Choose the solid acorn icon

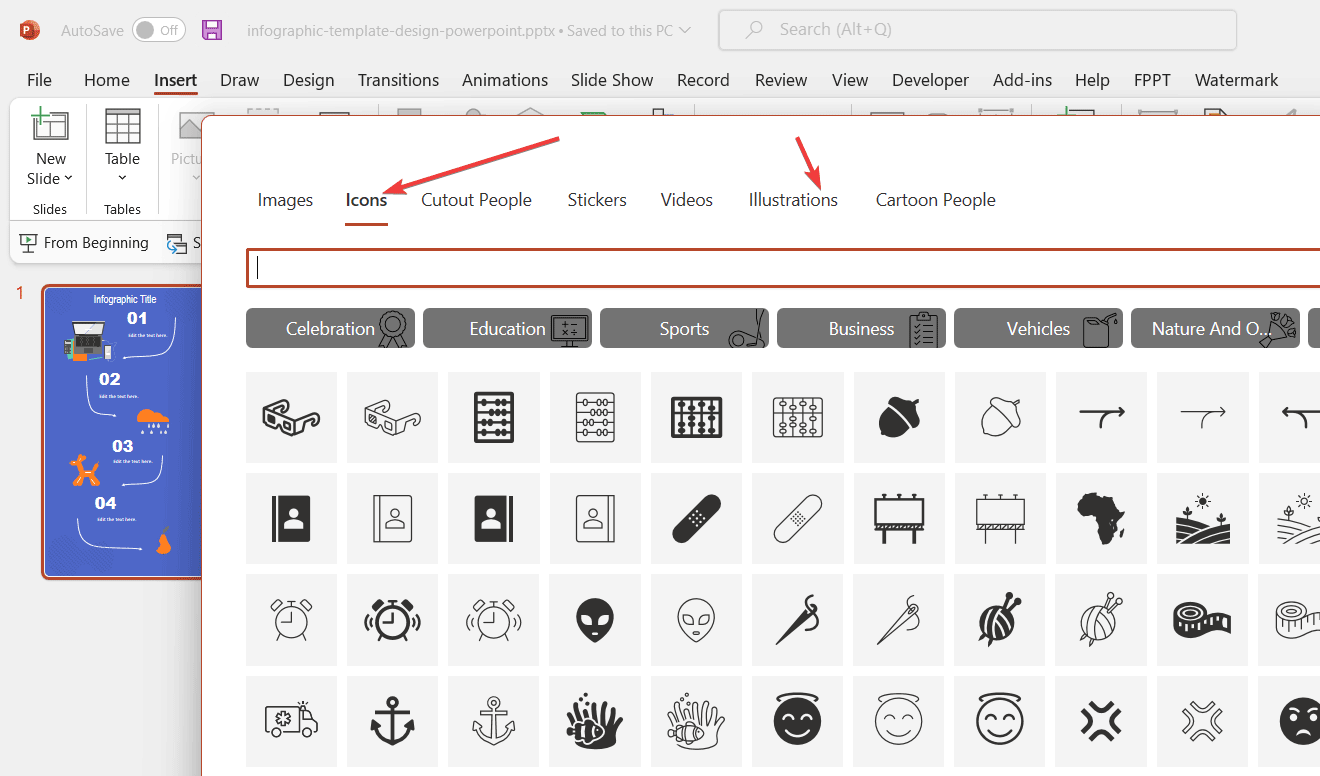[899, 417]
